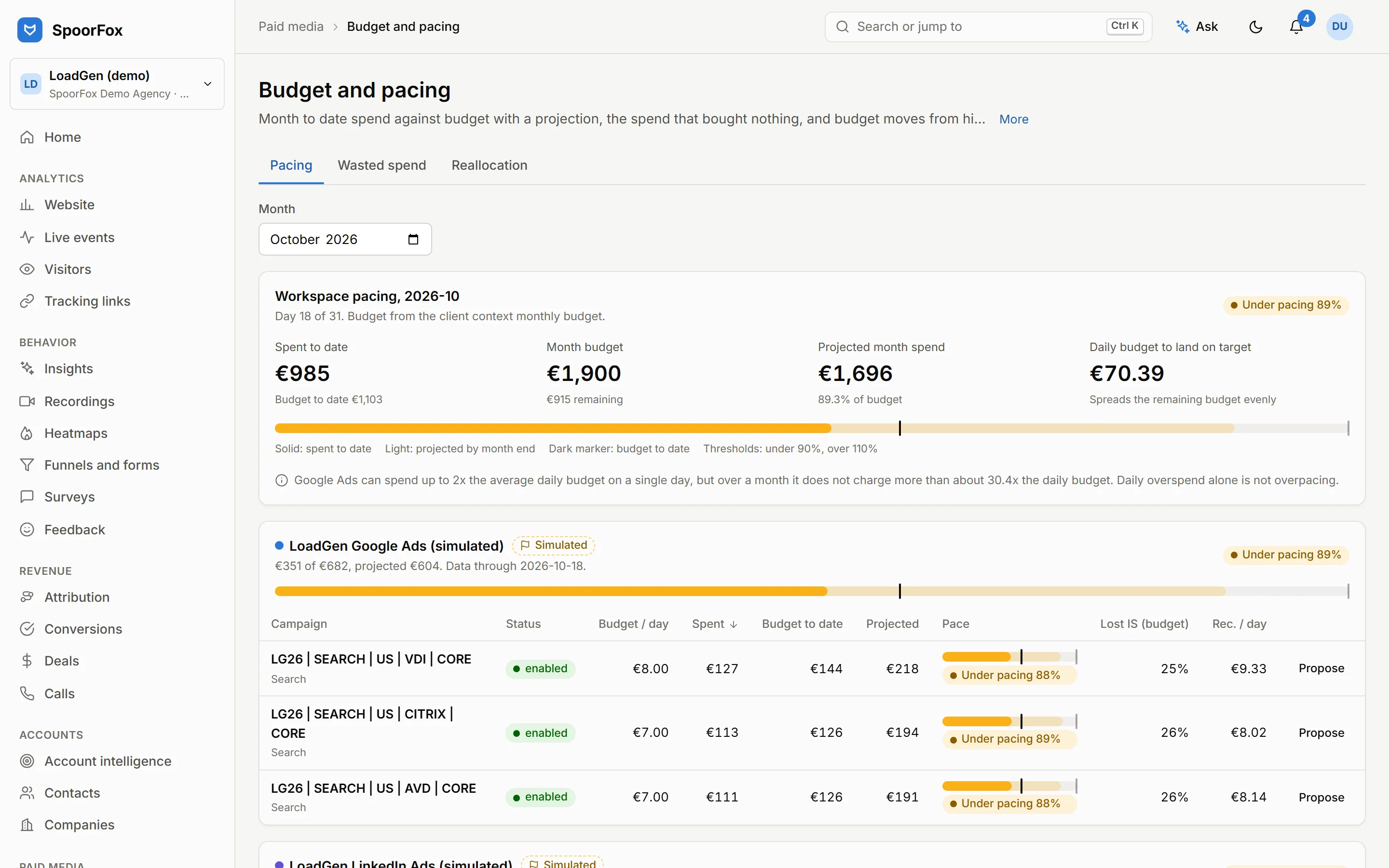Switch to the Reallocation tab
The image size is (1389, 868).
click(x=489, y=165)
